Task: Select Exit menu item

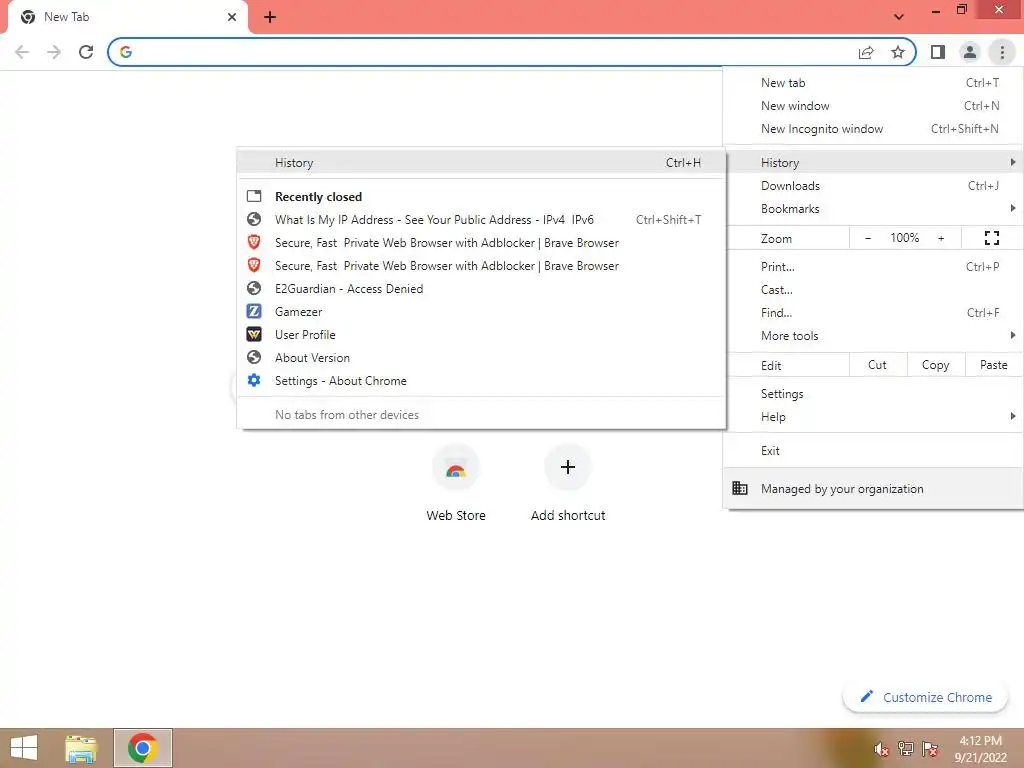Action: 873,451
